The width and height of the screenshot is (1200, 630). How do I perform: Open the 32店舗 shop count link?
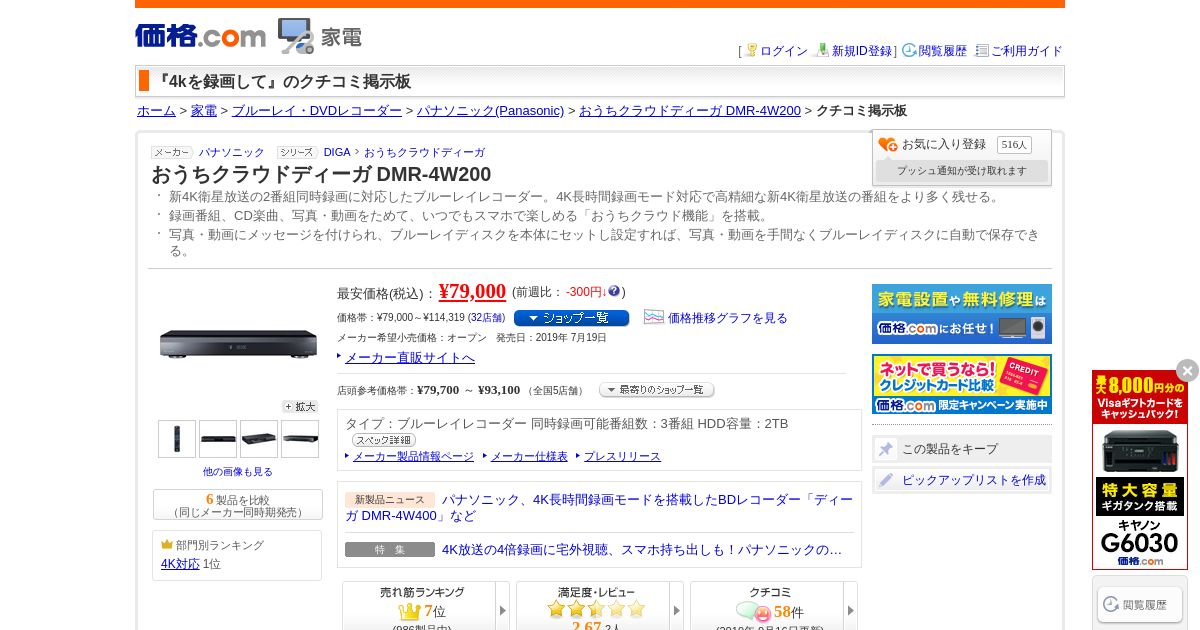(x=486, y=318)
